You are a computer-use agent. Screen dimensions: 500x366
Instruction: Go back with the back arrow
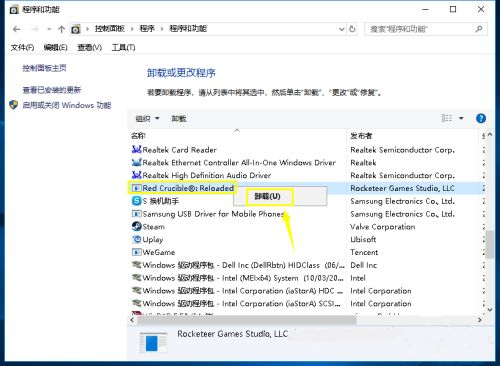(x=17, y=29)
